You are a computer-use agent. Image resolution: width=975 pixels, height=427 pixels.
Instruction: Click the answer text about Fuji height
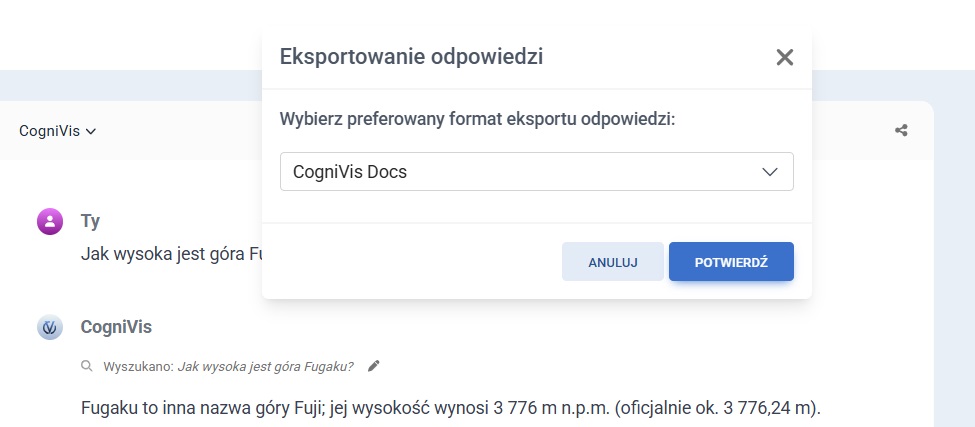point(450,408)
